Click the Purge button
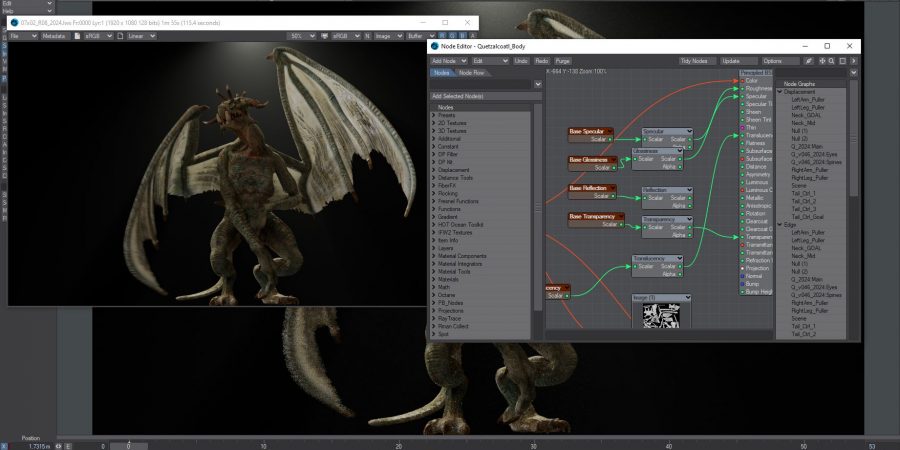This screenshot has height=450, width=900. click(563, 61)
